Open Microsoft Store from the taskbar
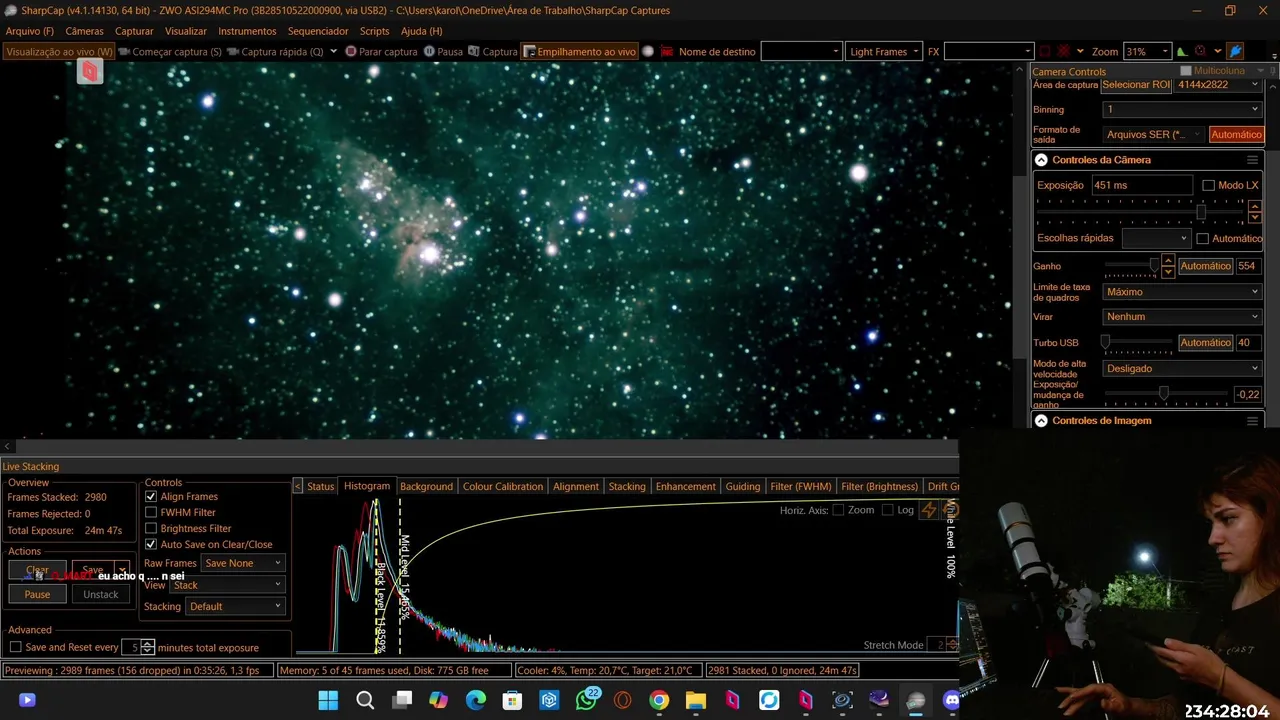This screenshot has width=1280, height=720. pos(512,700)
